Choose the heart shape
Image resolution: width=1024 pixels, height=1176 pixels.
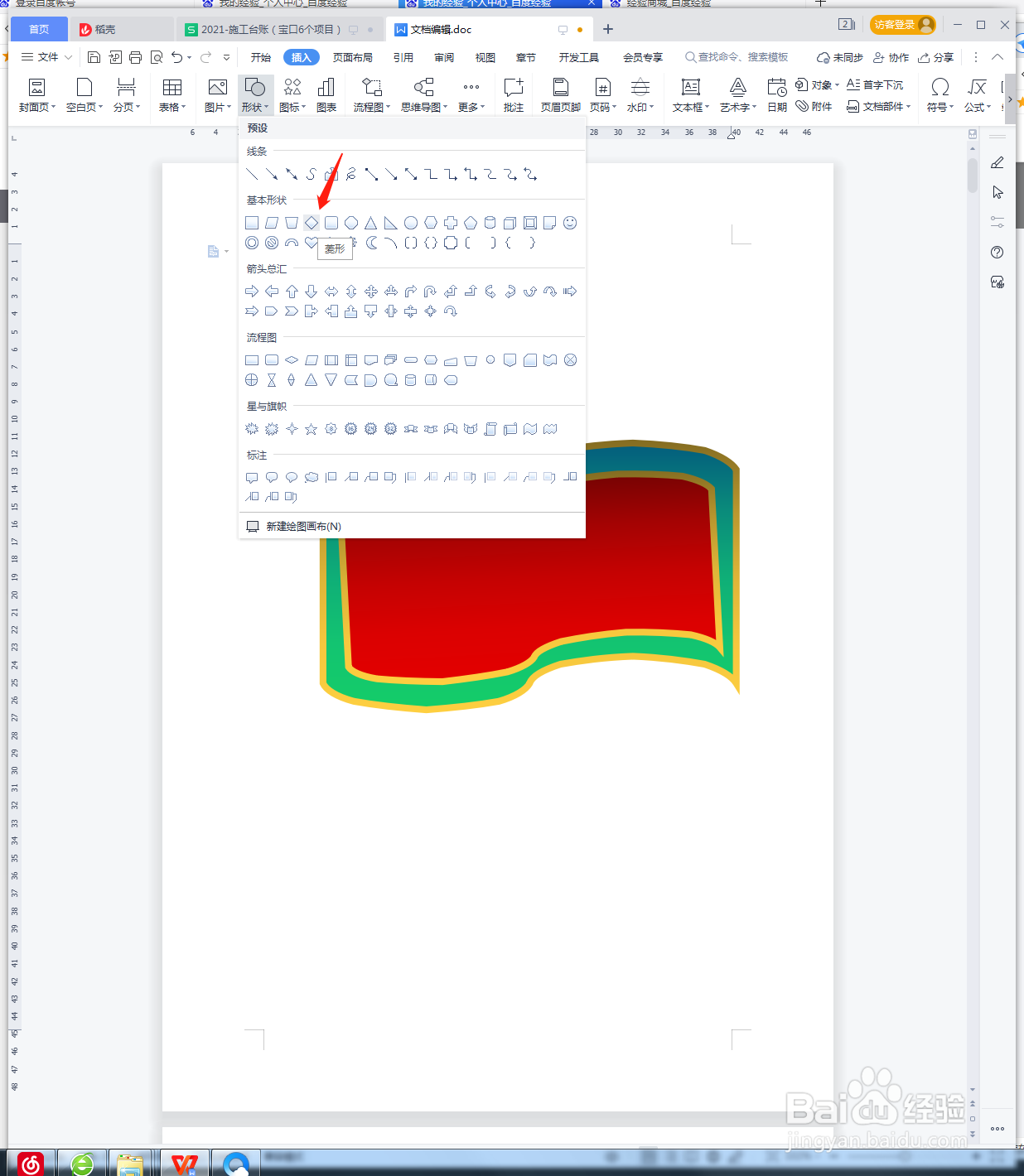pos(312,243)
